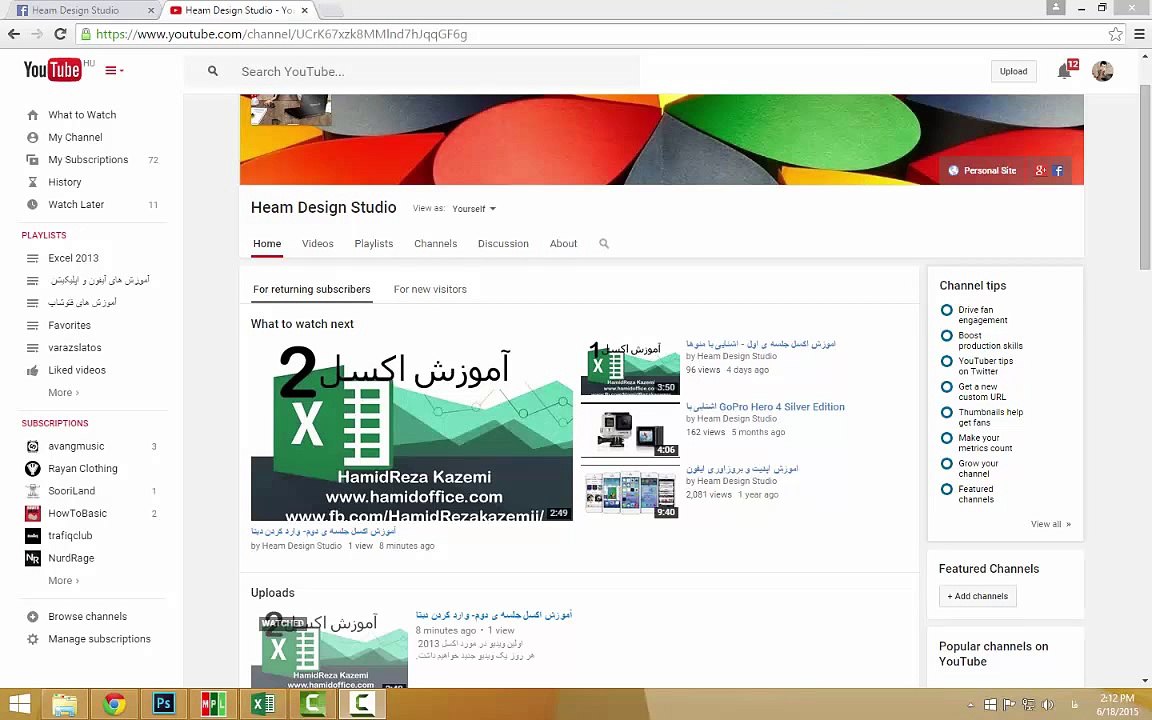The height and width of the screenshot is (720, 1152).
Task: Click the Windows Start button
Action: point(19,704)
